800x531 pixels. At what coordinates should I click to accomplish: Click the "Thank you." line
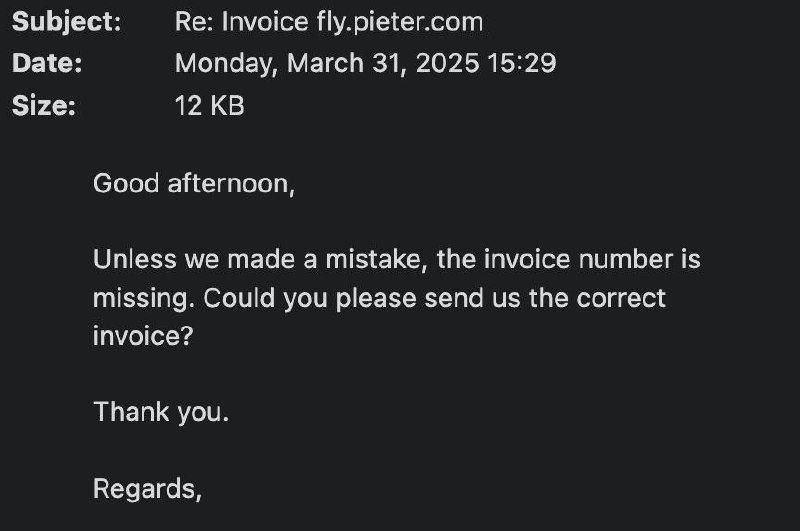pyautogui.click(x=161, y=411)
